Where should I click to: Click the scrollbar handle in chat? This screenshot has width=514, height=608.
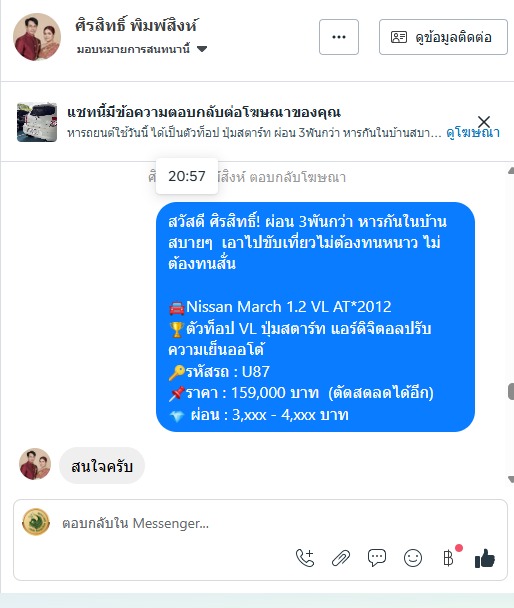point(511,391)
